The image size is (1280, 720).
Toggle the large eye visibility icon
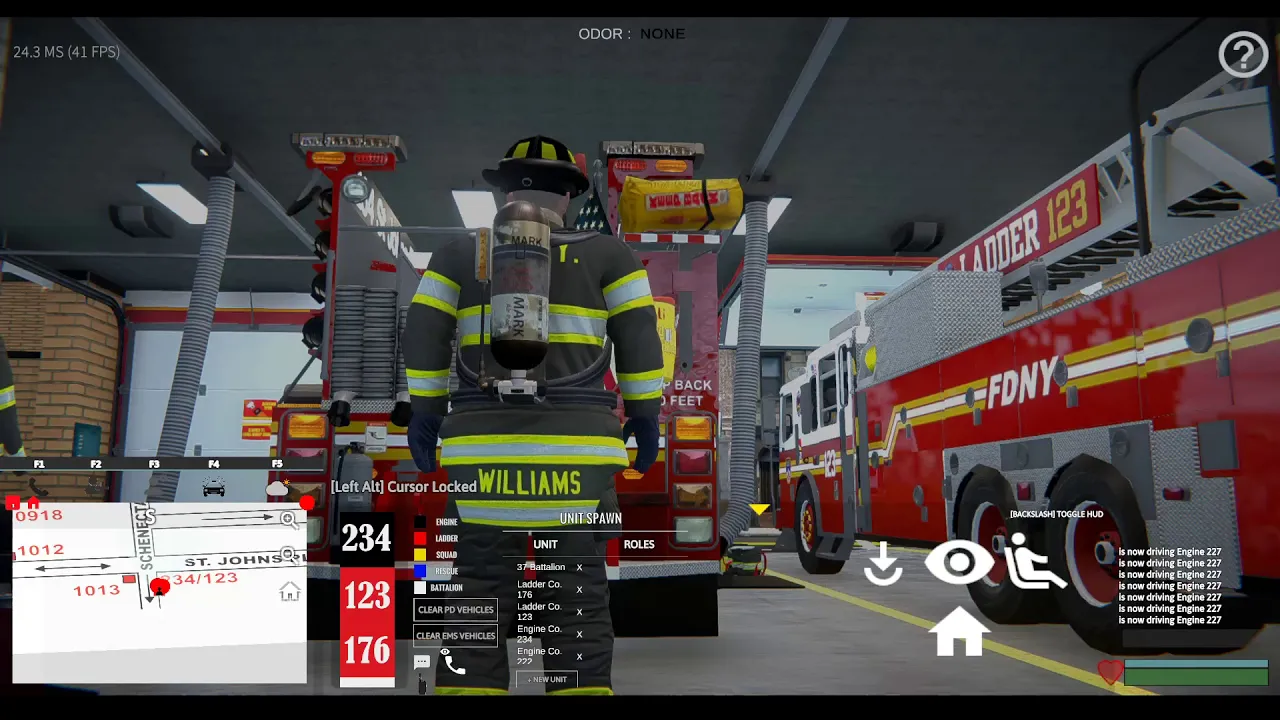pyautogui.click(x=959, y=562)
